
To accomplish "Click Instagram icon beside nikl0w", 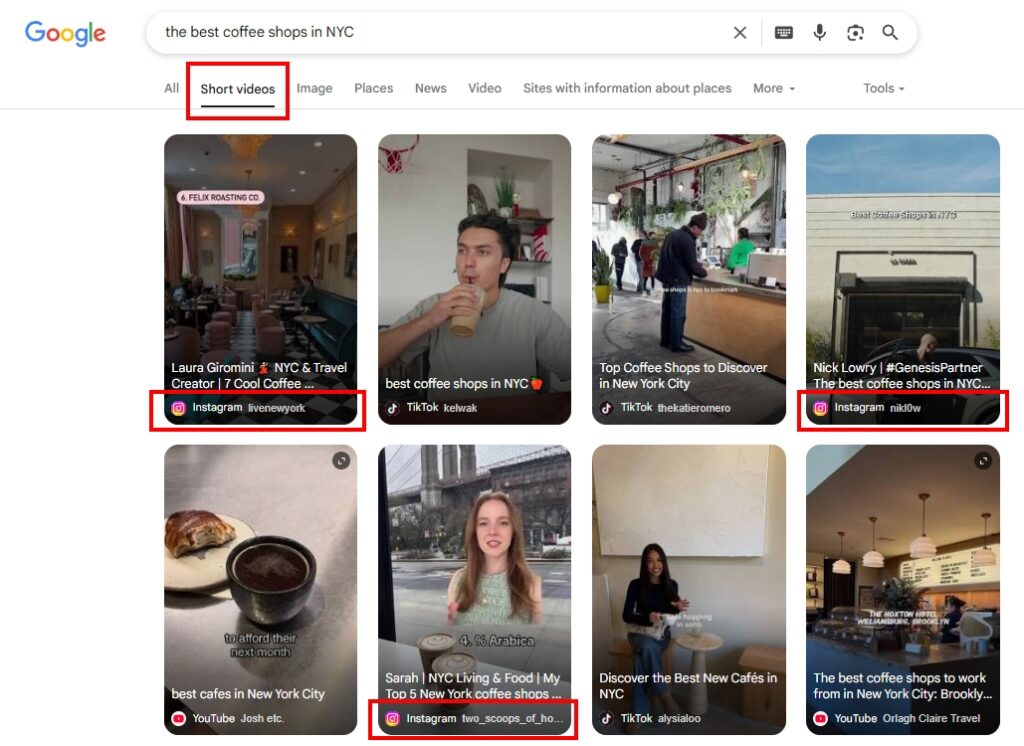I will 820,408.
